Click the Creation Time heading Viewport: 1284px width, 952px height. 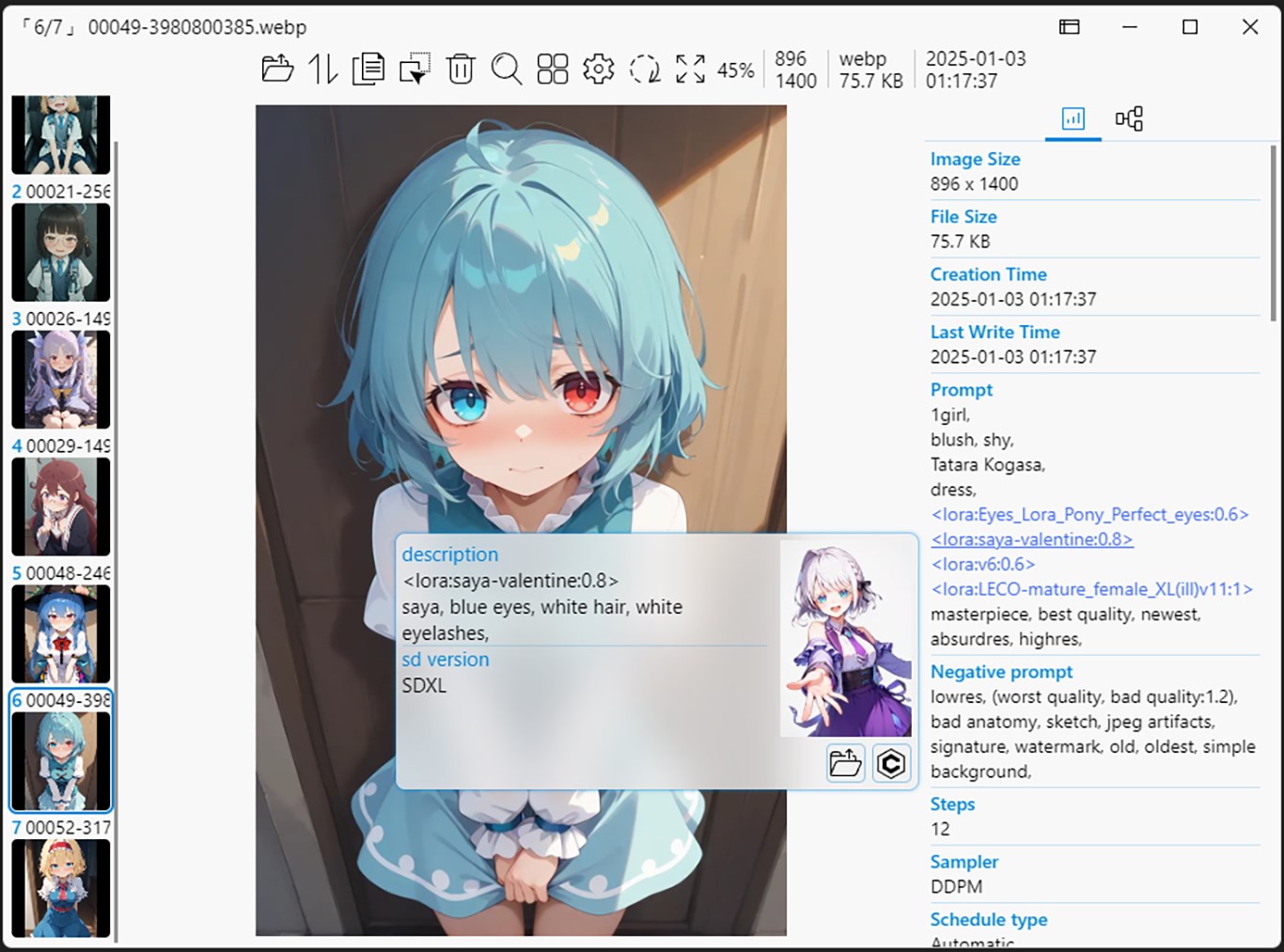point(988,274)
